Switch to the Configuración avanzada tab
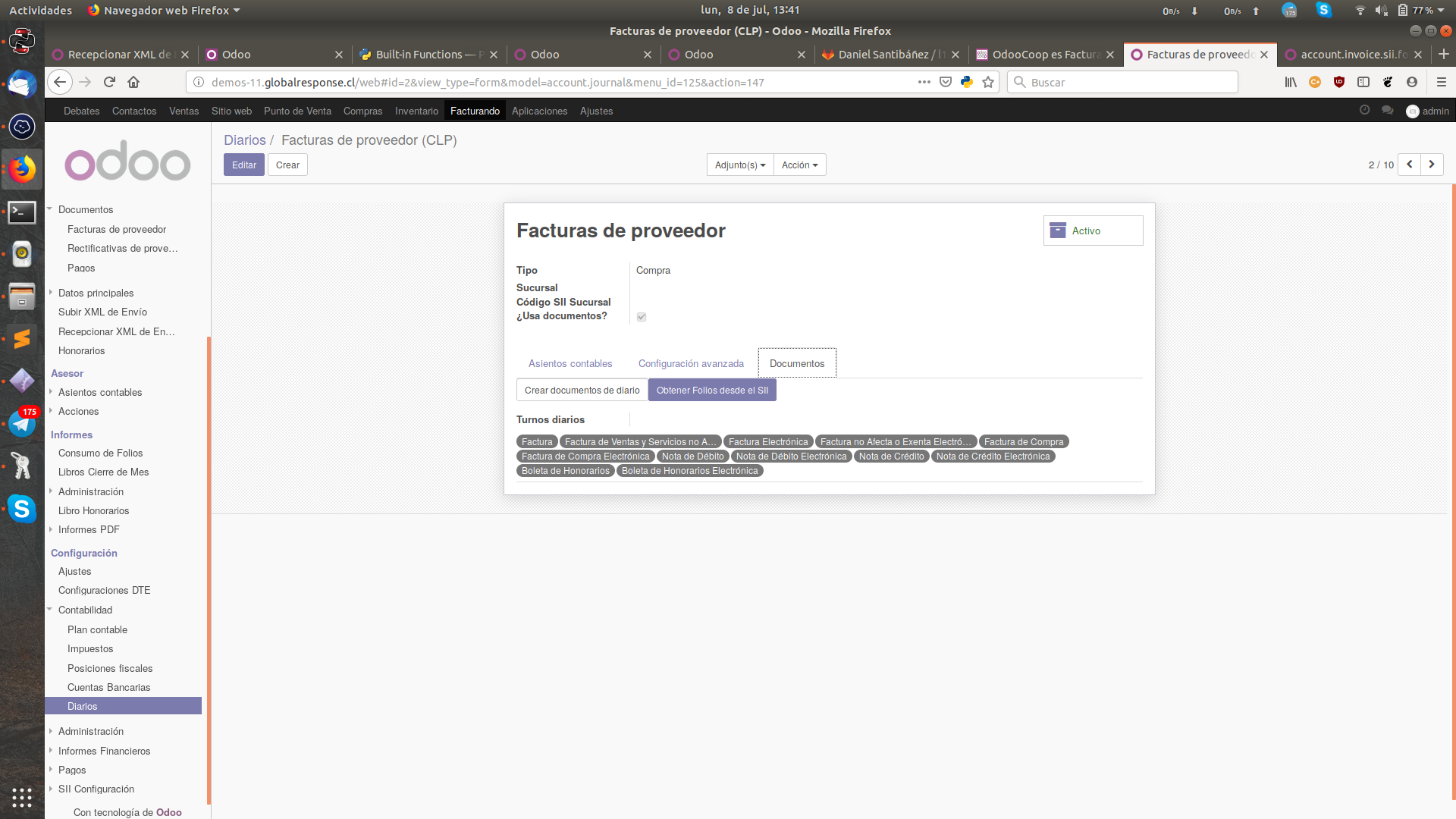 (691, 363)
